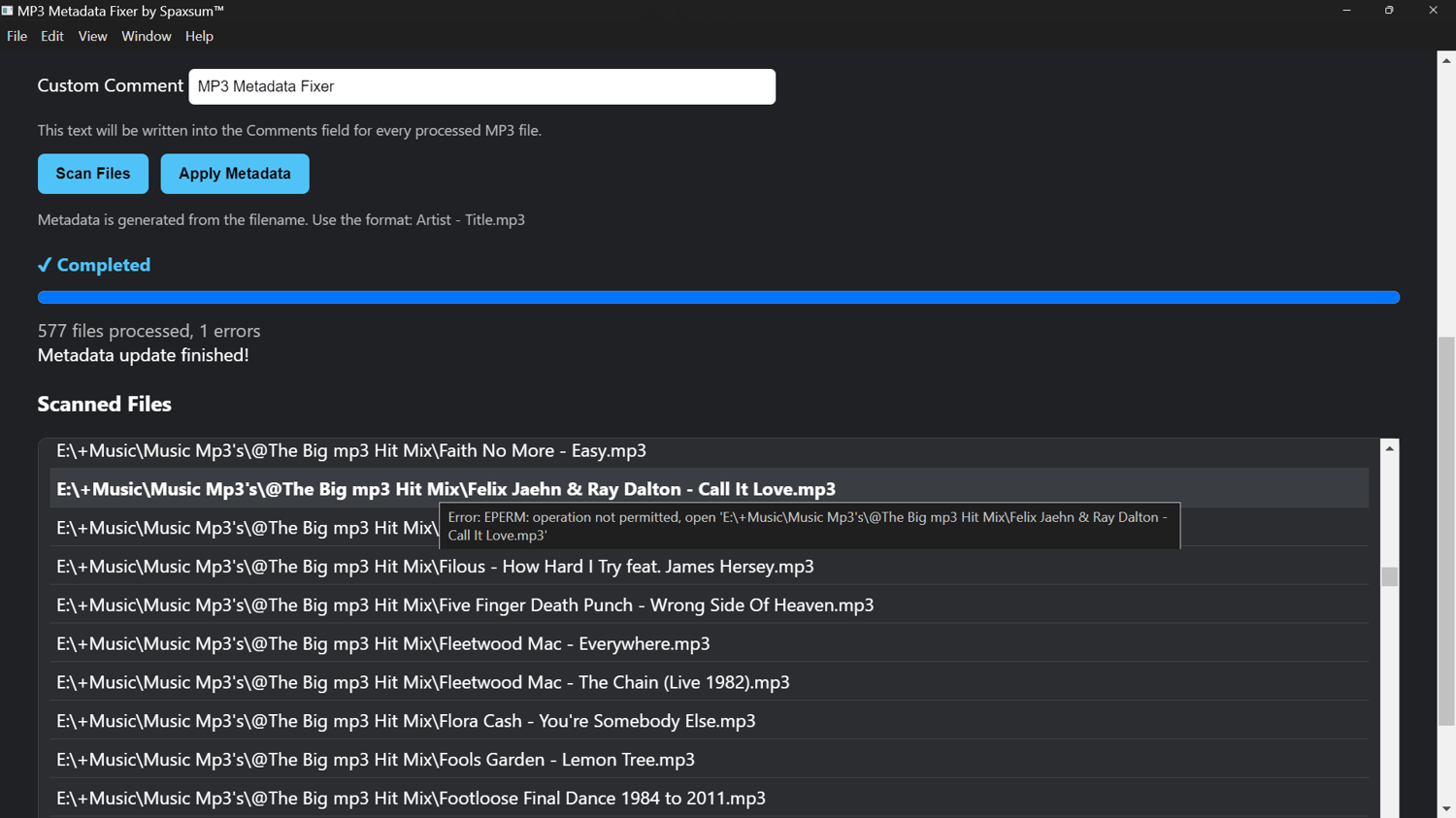Open the View menu
Screen dimensions: 1456x818
pos(92,36)
